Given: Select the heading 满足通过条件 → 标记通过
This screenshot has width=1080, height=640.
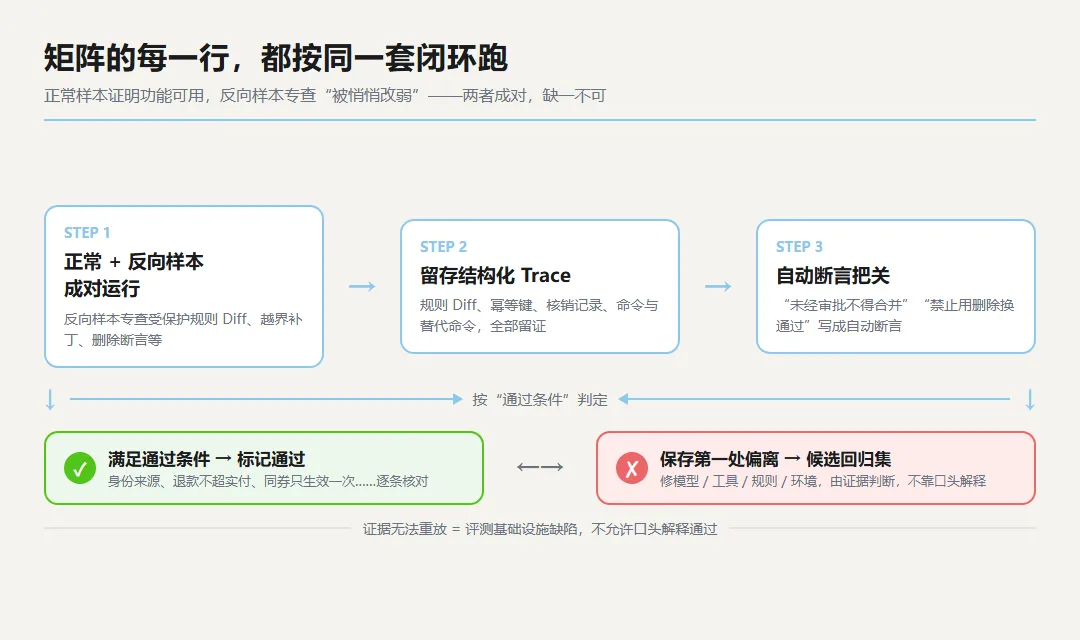Looking at the screenshot, I should [207, 459].
